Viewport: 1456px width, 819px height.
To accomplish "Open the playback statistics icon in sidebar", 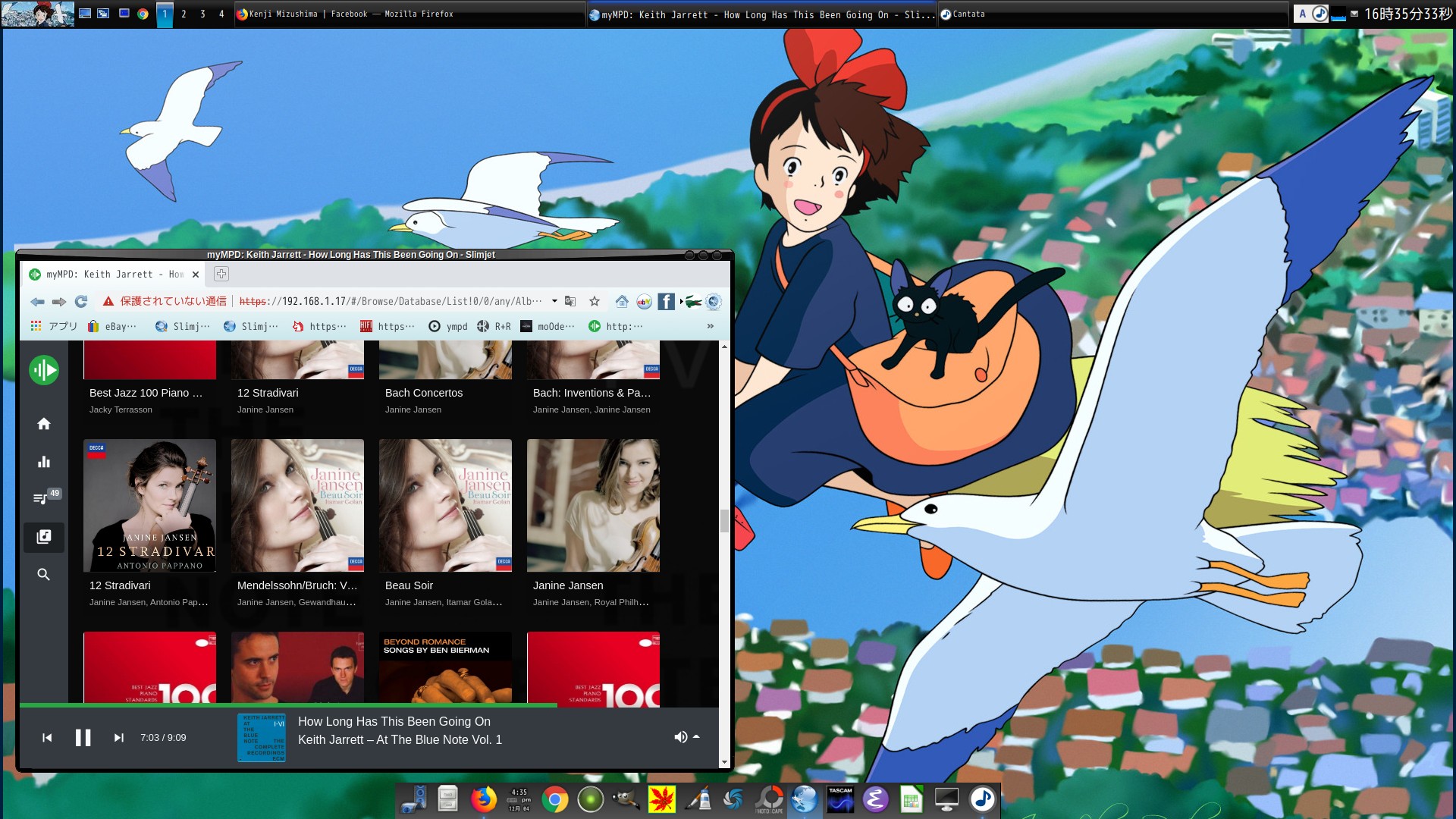I will click(x=44, y=462).
